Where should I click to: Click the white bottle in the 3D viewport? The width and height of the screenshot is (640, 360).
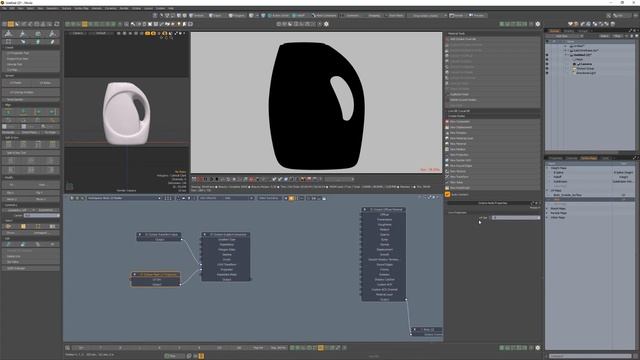click(x=126, y=113)
